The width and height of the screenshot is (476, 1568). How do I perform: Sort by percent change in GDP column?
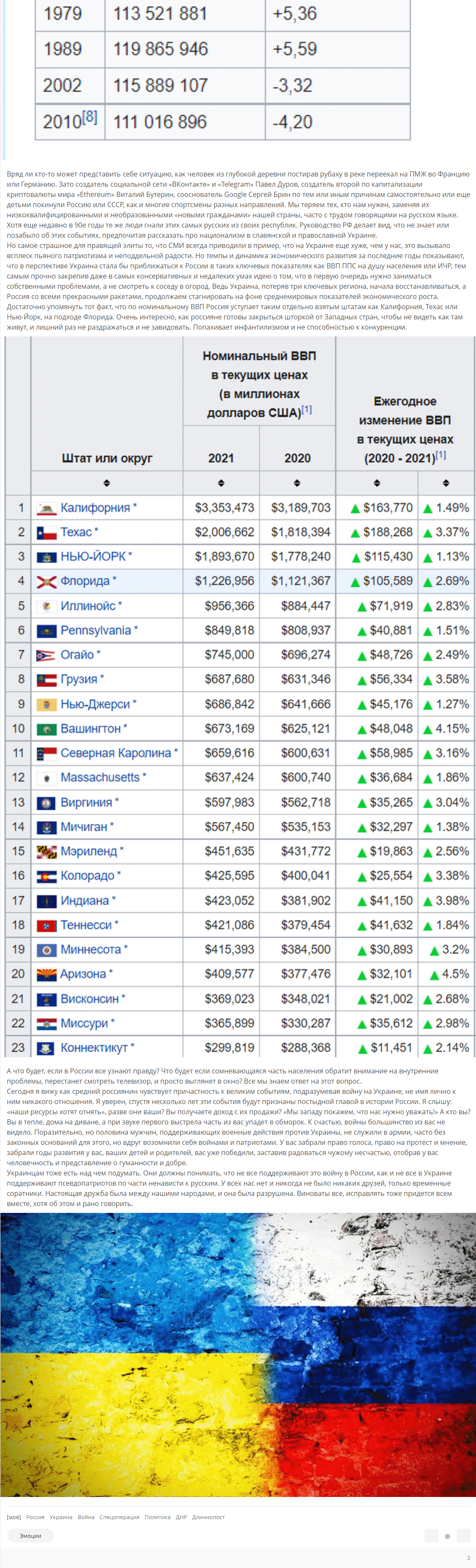click(446, 483)
